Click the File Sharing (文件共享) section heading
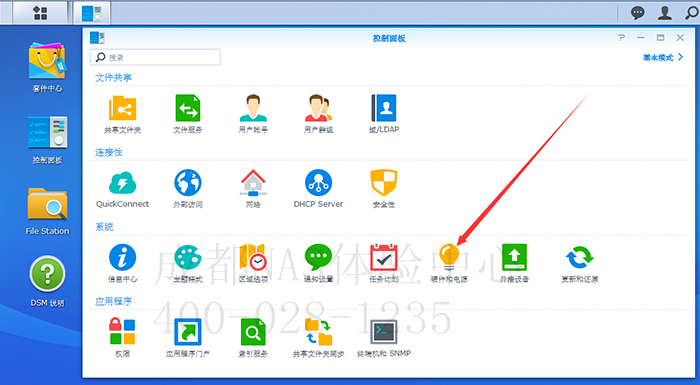 (x=113, y=78)
